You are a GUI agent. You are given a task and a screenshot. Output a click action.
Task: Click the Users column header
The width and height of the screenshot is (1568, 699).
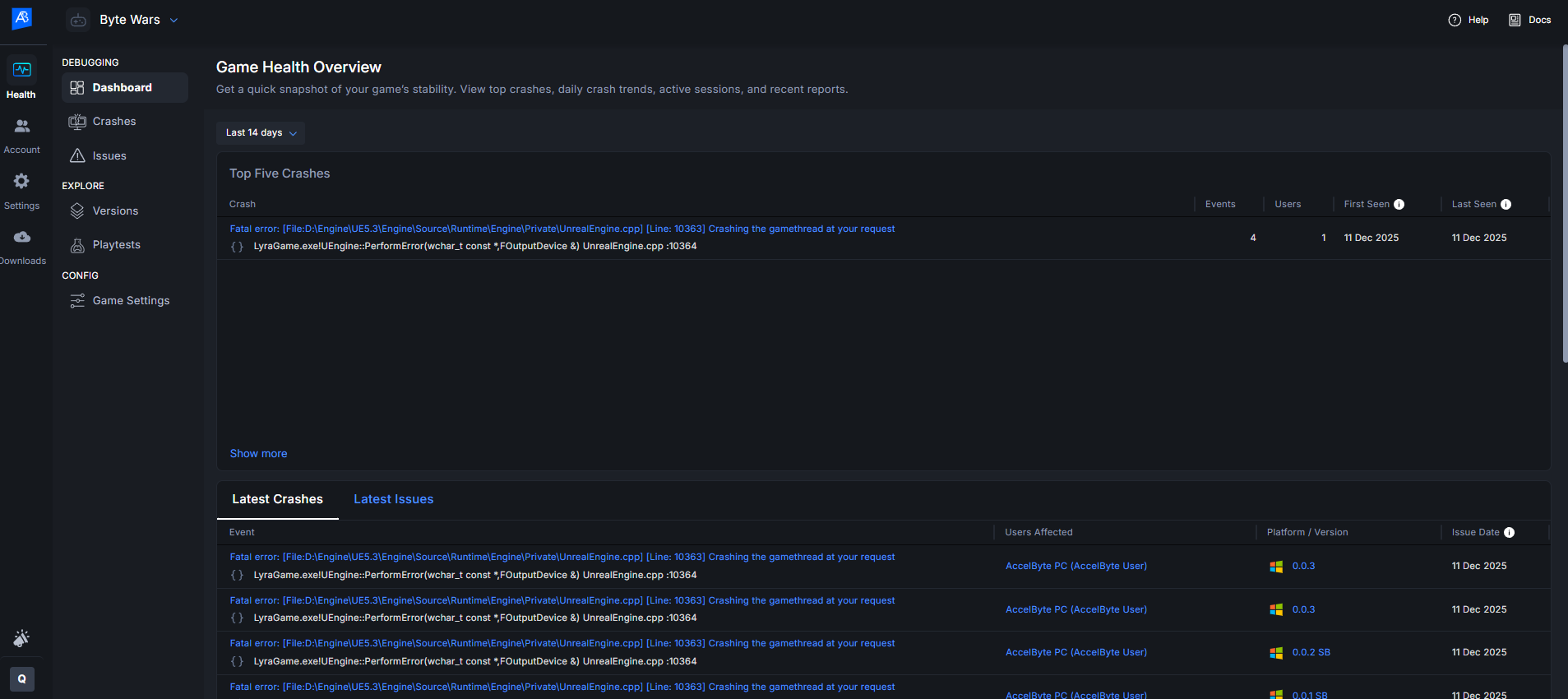tap(1288, 205)
